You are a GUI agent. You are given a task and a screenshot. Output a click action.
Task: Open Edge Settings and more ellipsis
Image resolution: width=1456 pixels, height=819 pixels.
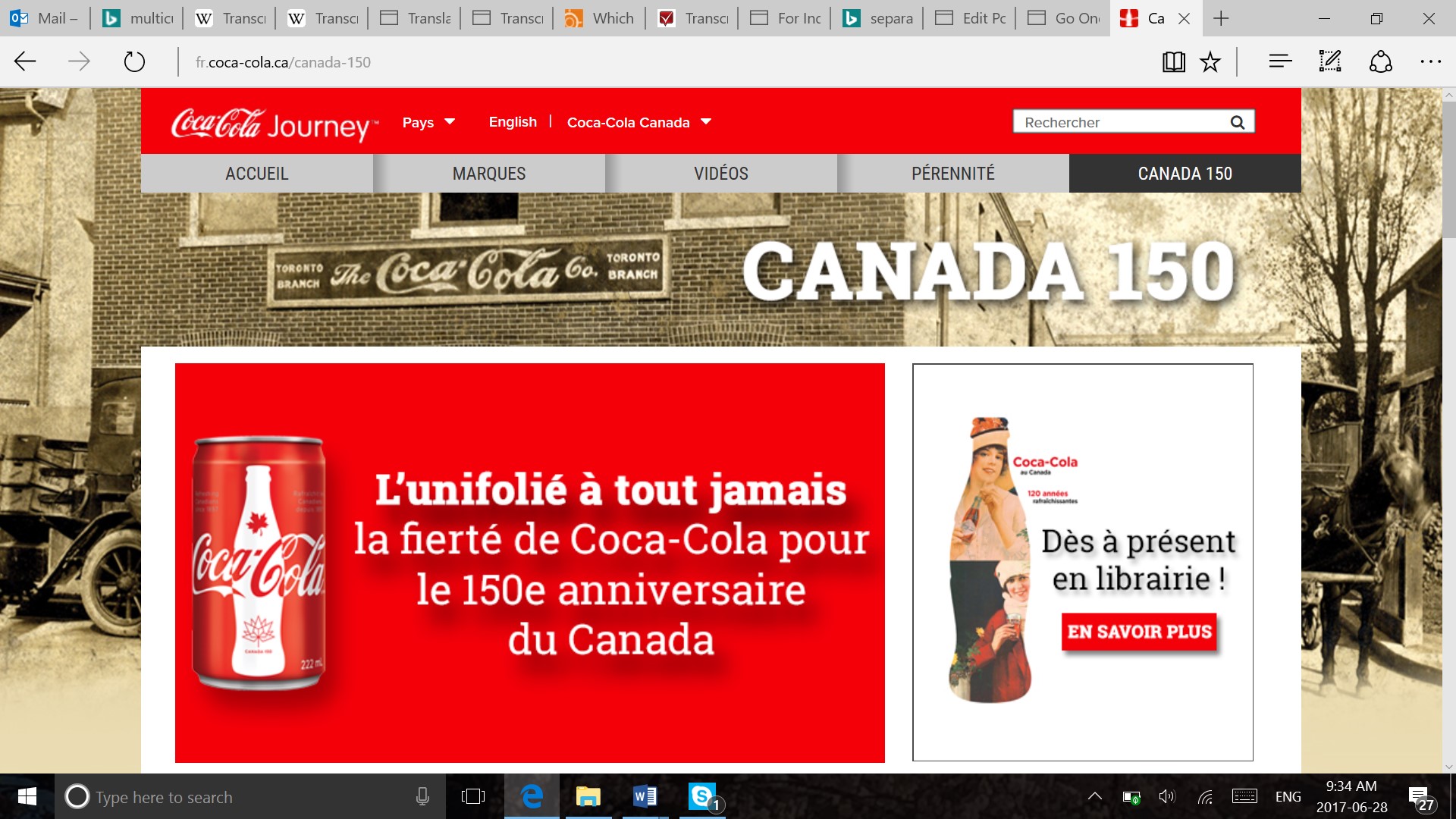click(x=1430, y=61)
